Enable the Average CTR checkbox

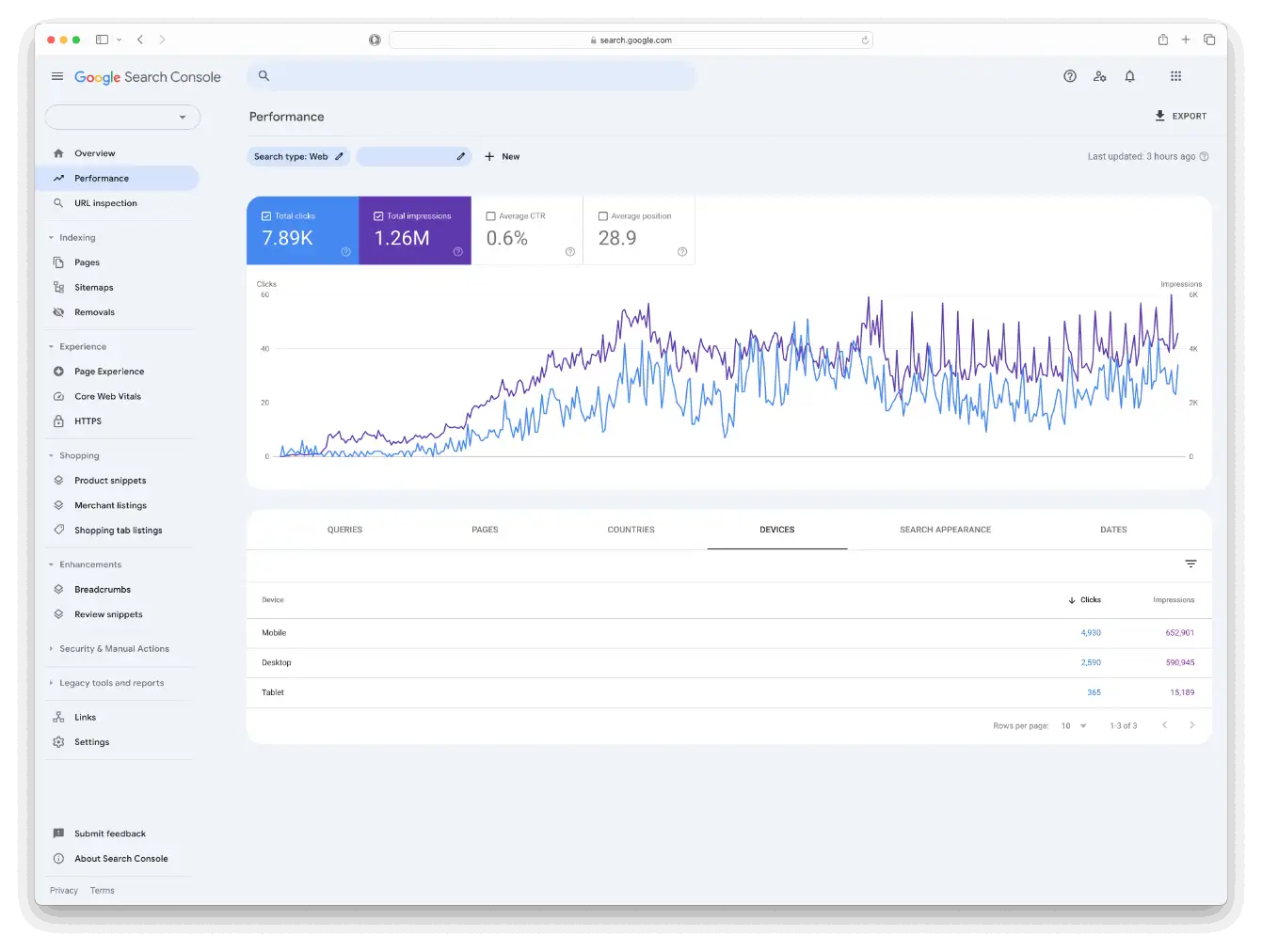pyautogui.click(x=490, y=215)
